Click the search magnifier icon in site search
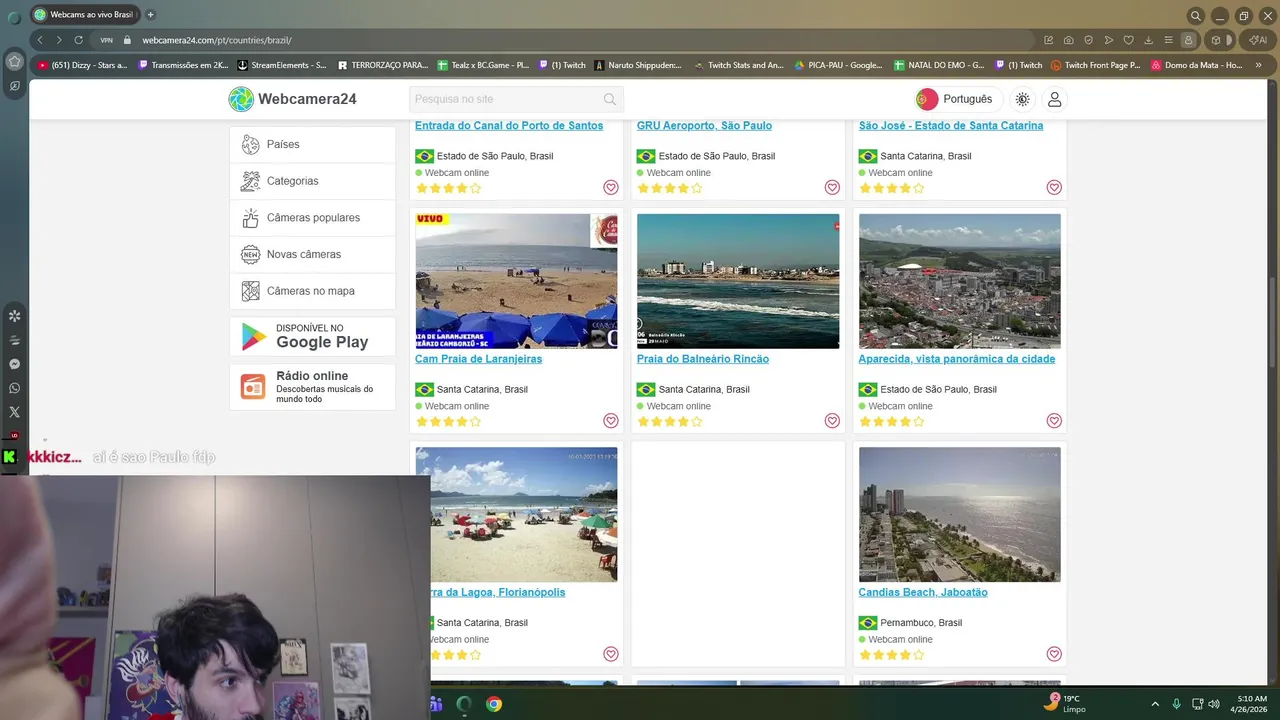1280x720 pixels. click(x=610, y=99)
